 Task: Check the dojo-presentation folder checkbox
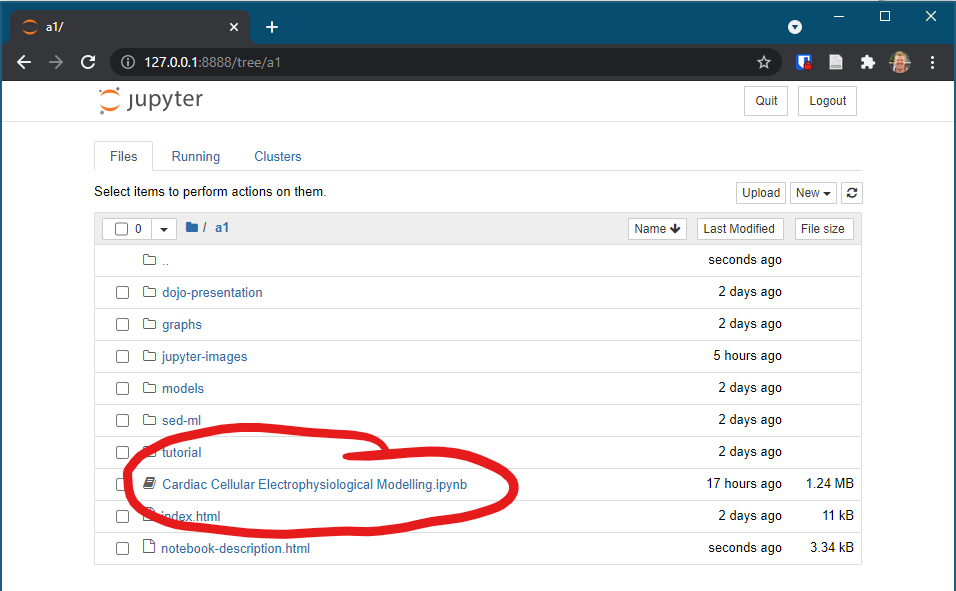[x=122, y=293]
